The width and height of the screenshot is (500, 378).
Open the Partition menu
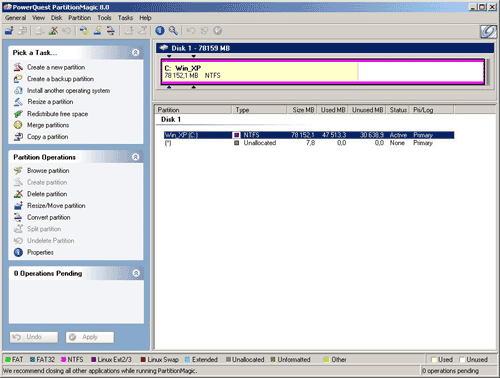(x=79, y=18)
